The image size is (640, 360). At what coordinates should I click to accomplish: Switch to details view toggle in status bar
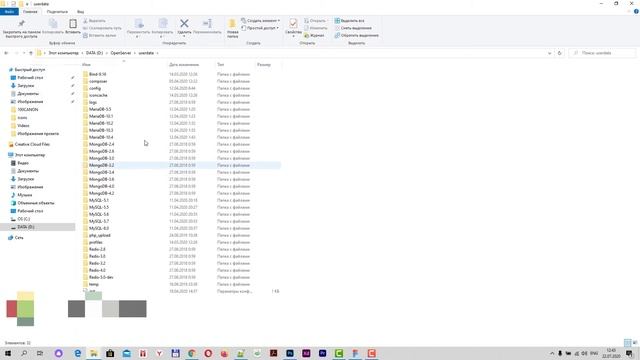(x=627, y=343)
